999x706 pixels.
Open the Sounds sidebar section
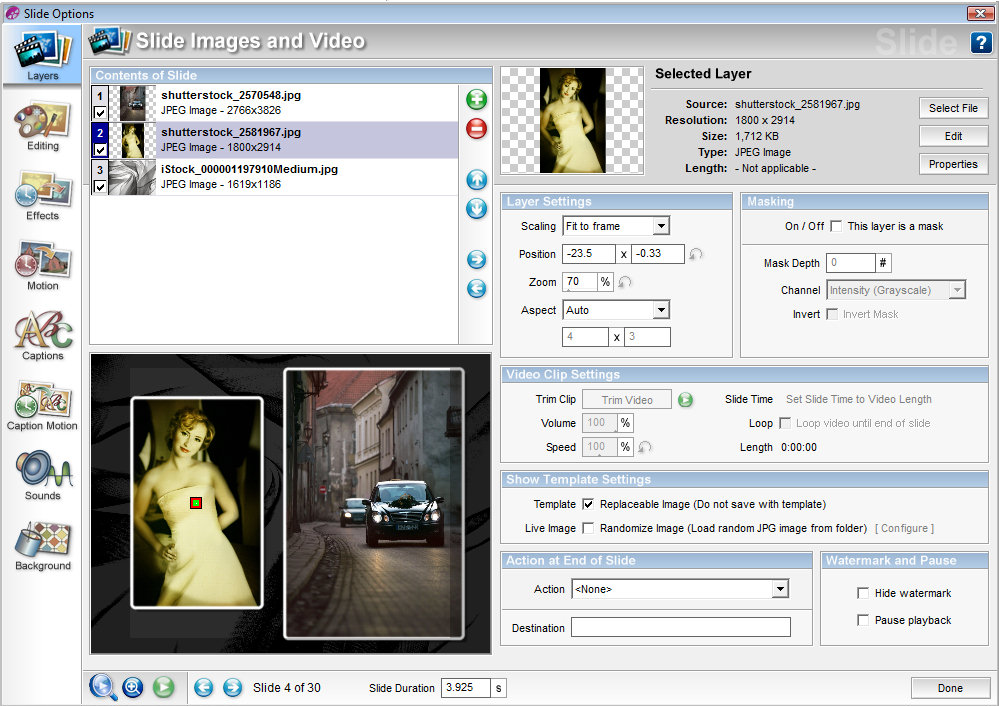pyautogui.click(x=42, y=476)
